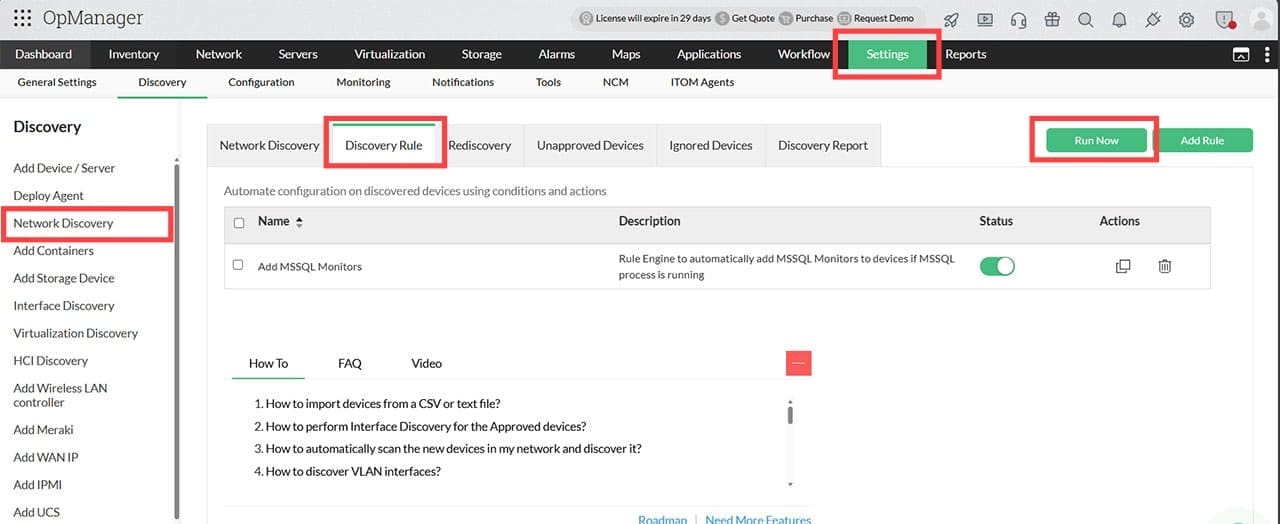1280x524 pixels.
Task: Open Add Device / Server in sidebar
Action: coord(64,168)
